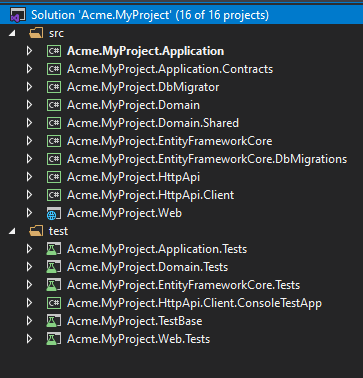
Task: Expand the Acme.MyProject.Domain.Tests project
Action: click(30, 267)
